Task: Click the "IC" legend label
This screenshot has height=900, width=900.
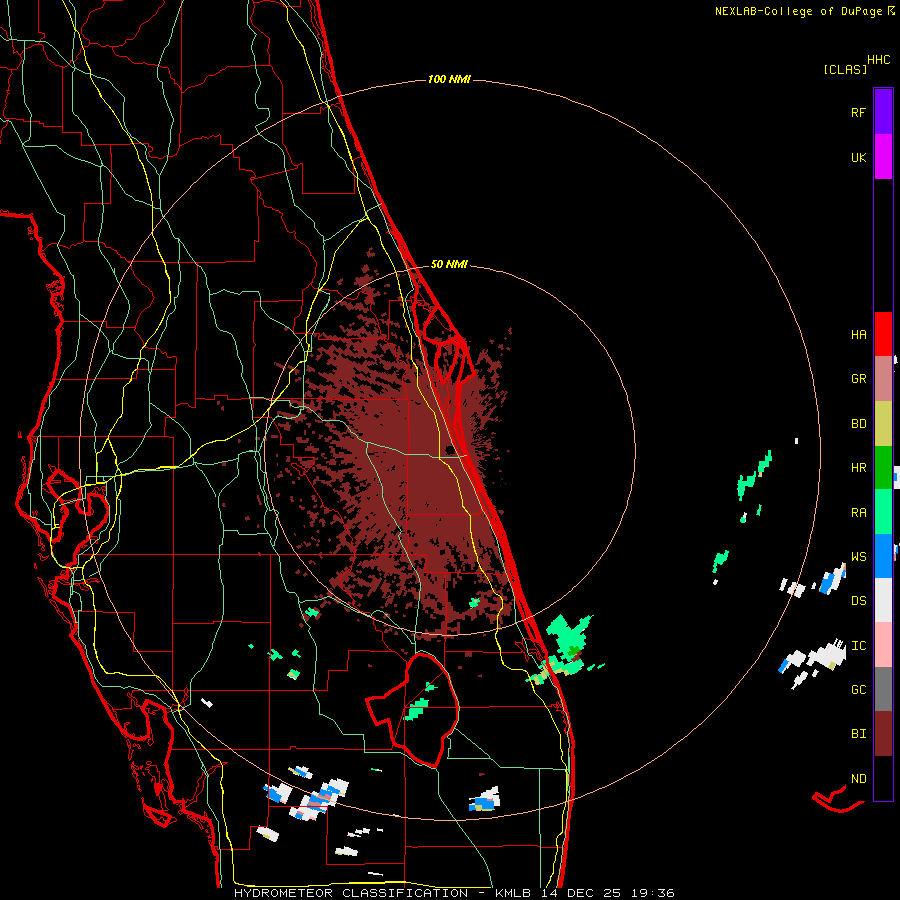Action: pyautogui.click(x=858, y=646)
